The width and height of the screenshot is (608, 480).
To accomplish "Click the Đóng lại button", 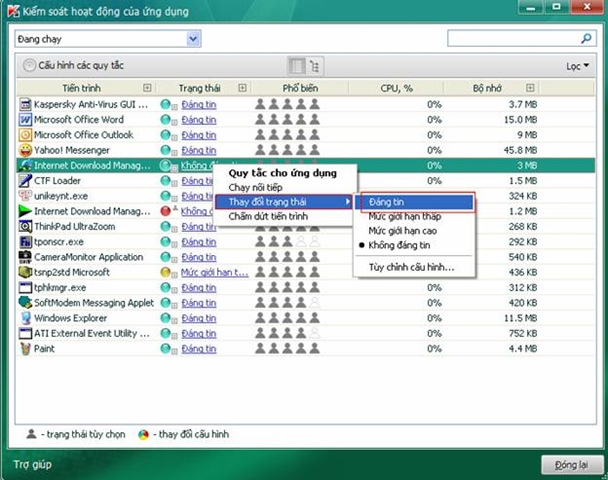I will click(572, 465).
